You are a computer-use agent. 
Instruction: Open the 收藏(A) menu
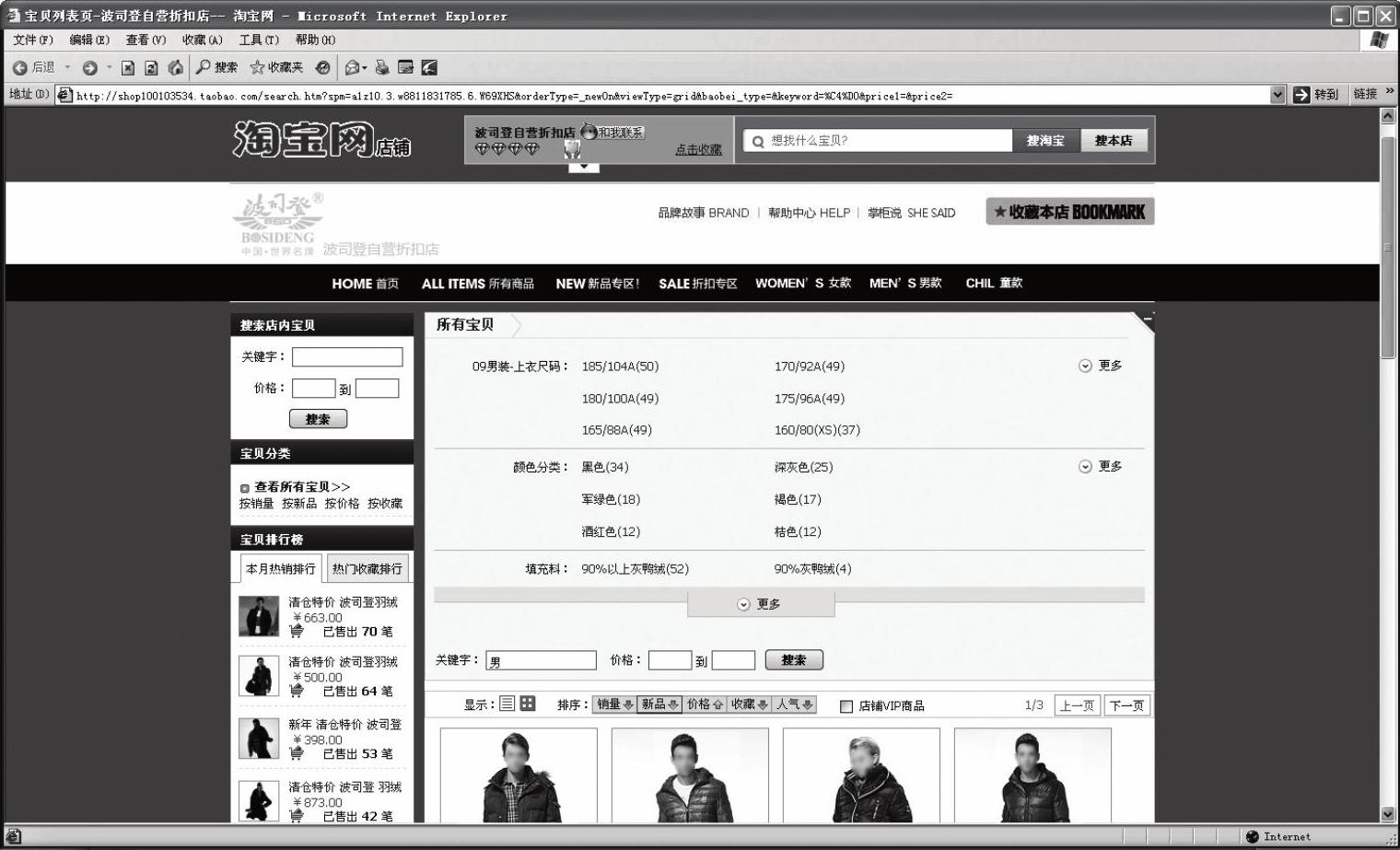[x=202, y=40]
